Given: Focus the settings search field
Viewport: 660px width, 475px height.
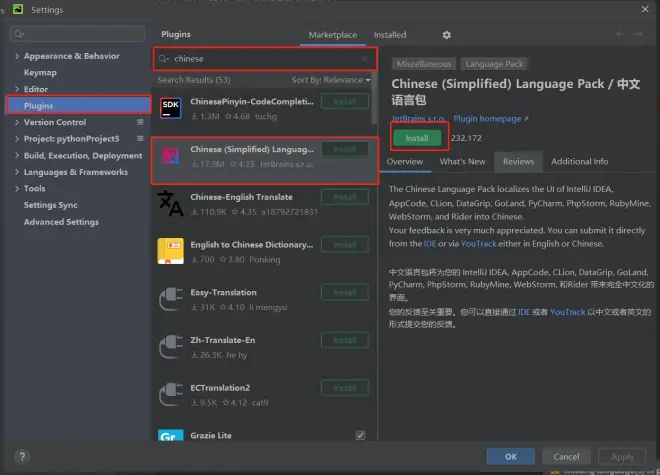Looking at the screenshot, I should pos(77,34).
